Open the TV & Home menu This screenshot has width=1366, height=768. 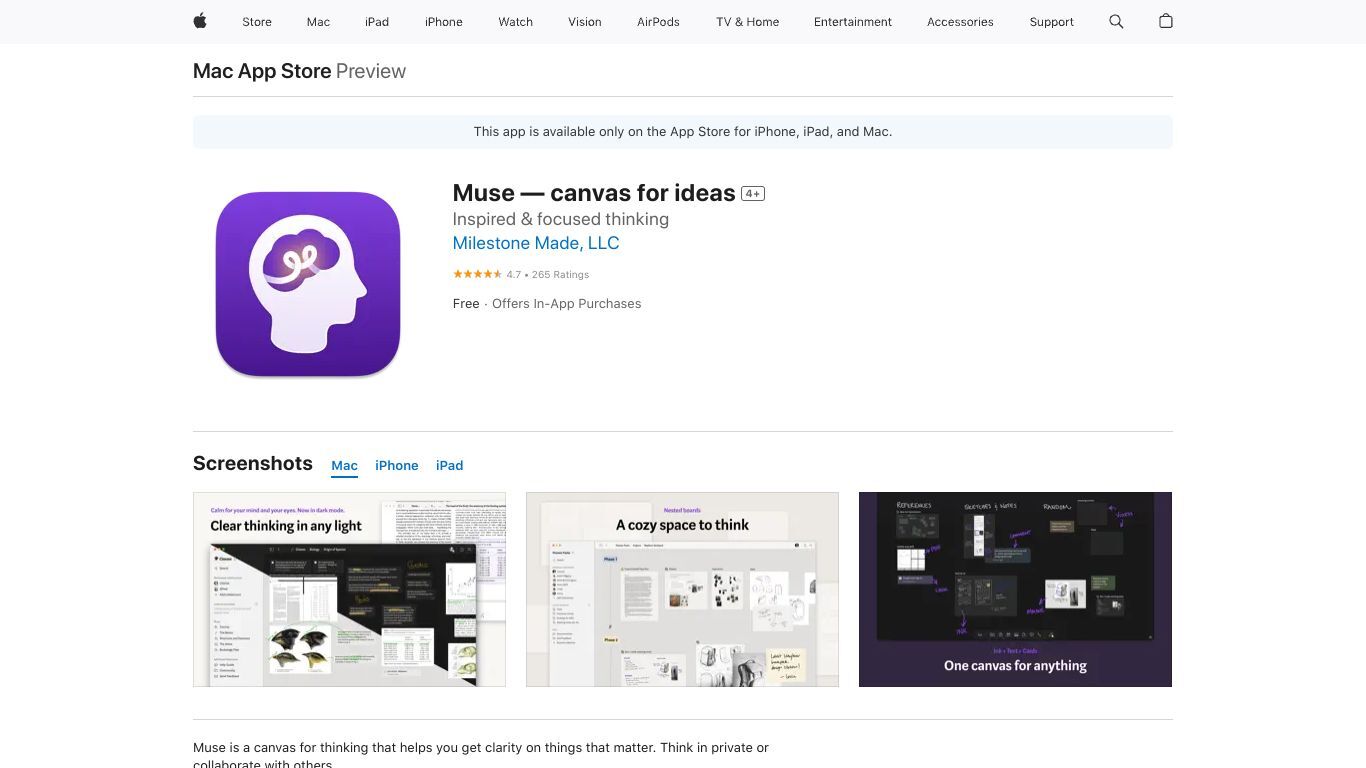pos(747,22)
